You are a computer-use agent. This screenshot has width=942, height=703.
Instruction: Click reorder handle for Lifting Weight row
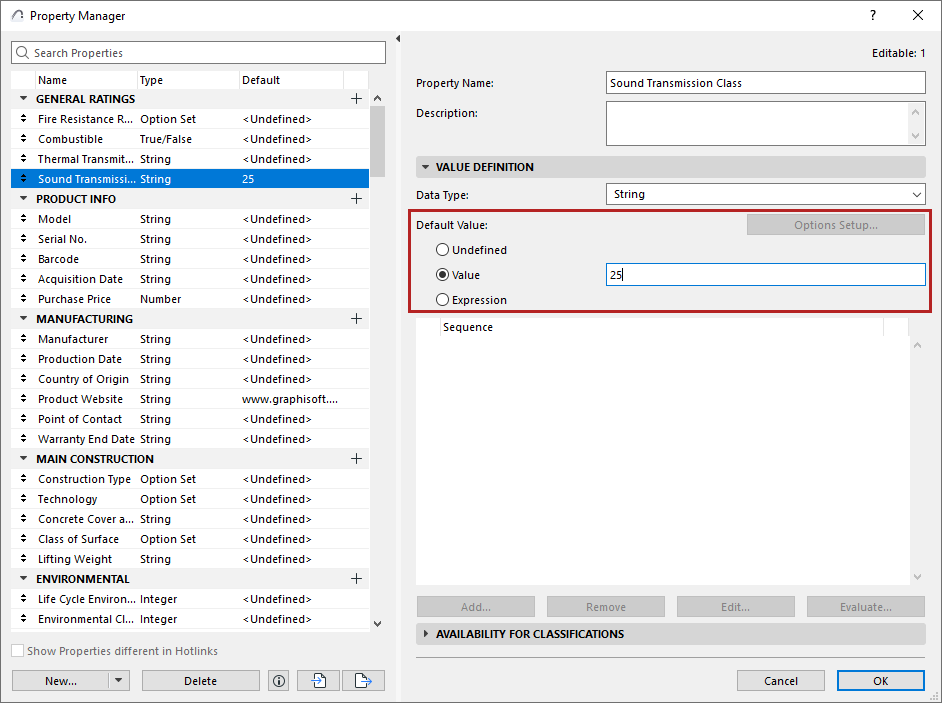click(23, 559)
